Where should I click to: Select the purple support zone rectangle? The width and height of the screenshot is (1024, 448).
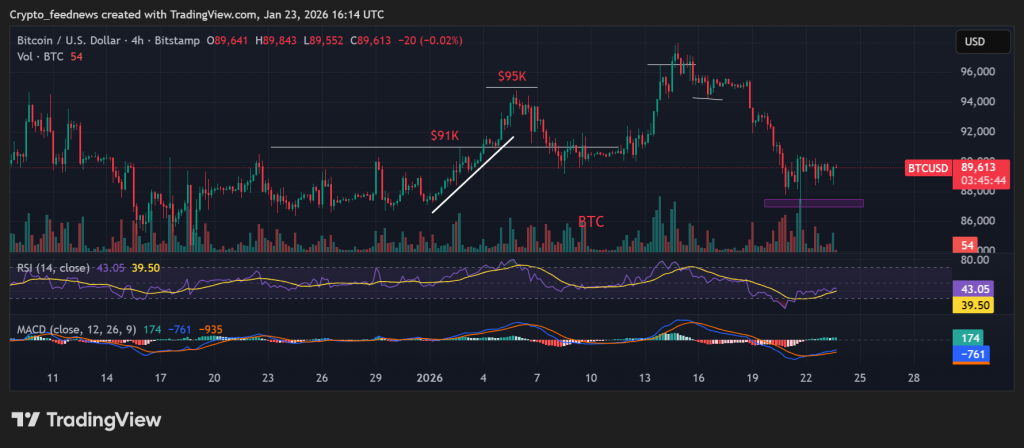[x=814, y=203]
